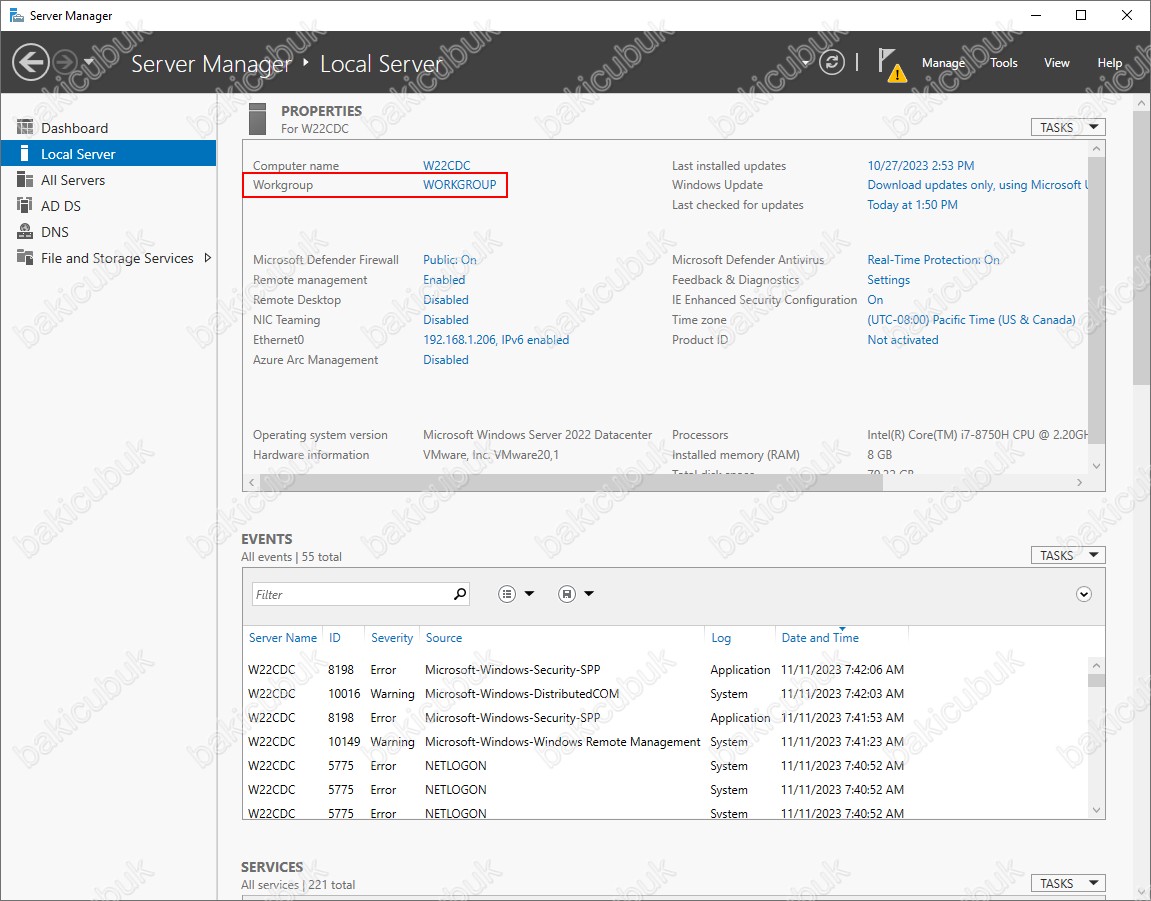
Task: Click the Remote Desktop Disabled link
Action: pyautogui.click(x=446, y=300)
